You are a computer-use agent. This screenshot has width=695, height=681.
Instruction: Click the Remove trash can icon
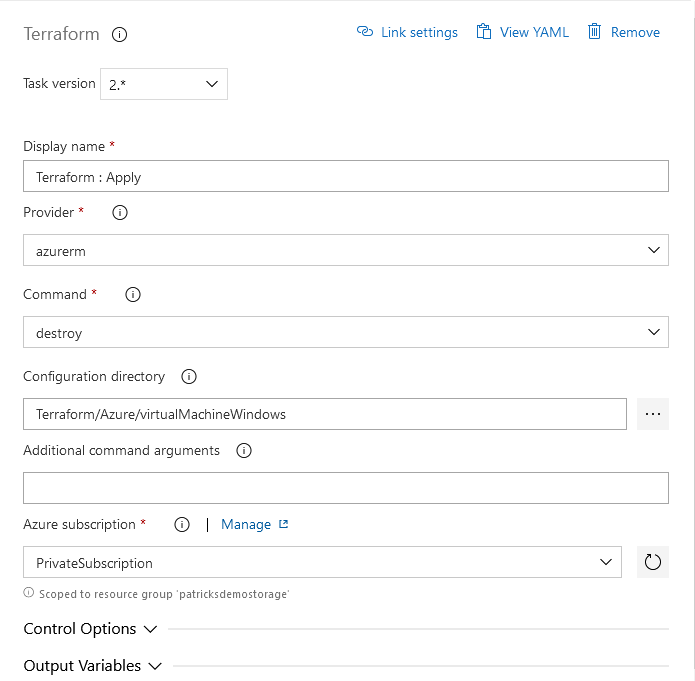(594, 31)
